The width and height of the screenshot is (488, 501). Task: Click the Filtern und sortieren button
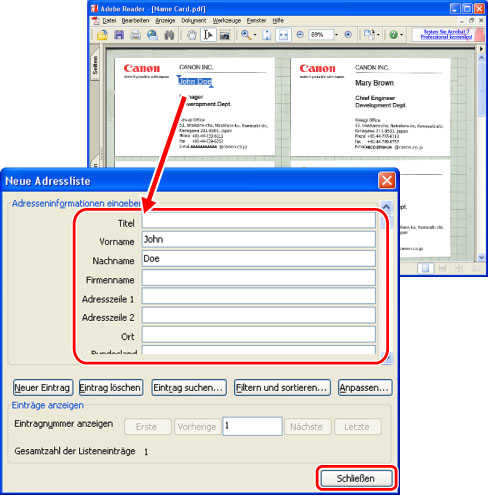282,388
